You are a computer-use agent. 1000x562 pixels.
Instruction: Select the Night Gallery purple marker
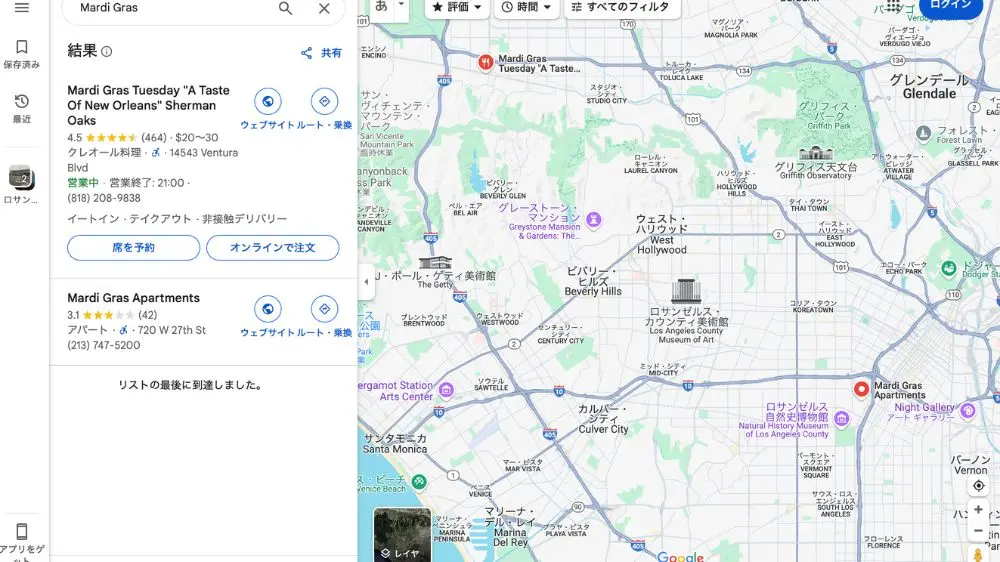tap(967, 410)
